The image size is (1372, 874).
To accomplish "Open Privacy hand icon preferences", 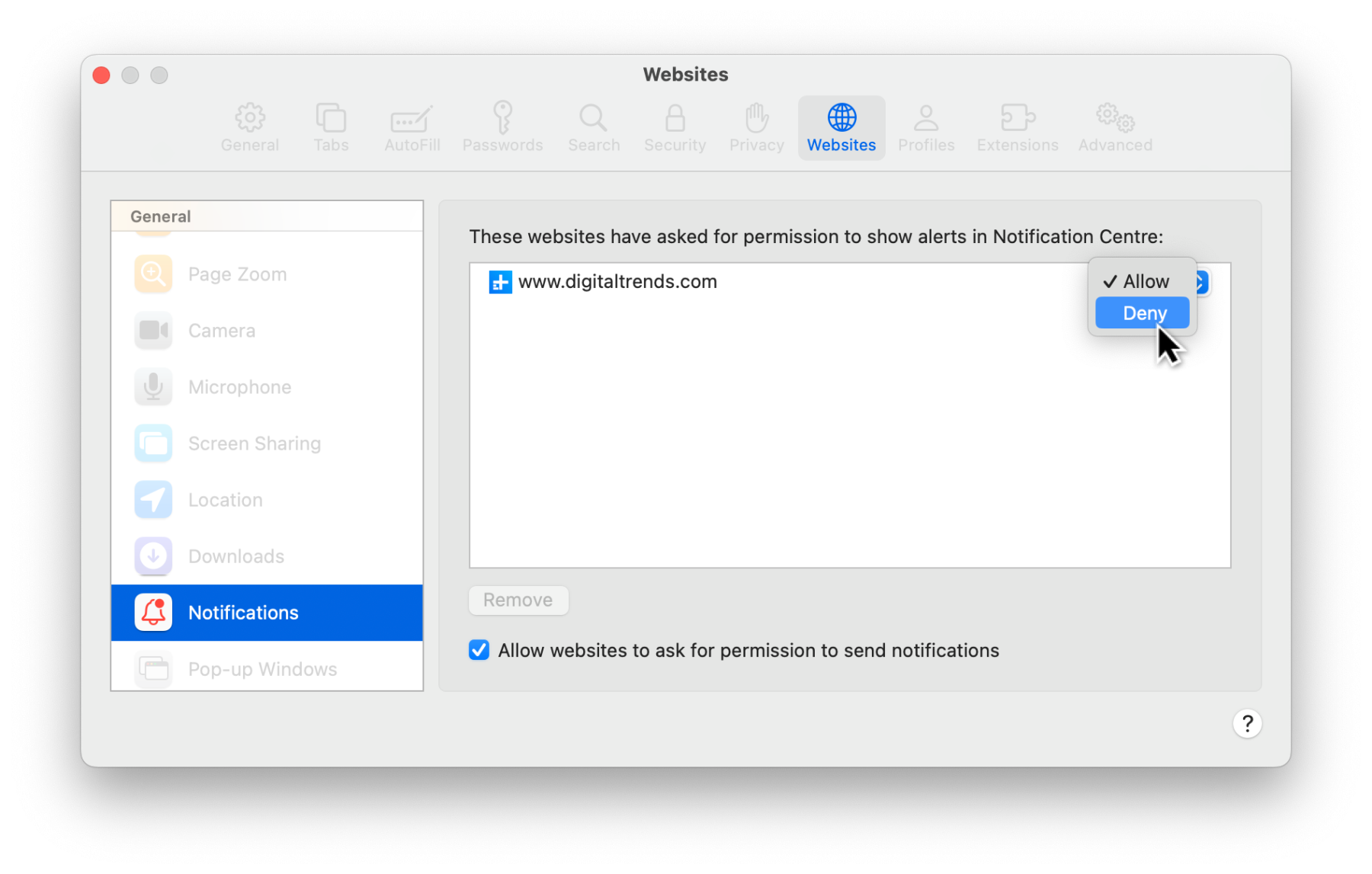I will click(x=756, y=127).
